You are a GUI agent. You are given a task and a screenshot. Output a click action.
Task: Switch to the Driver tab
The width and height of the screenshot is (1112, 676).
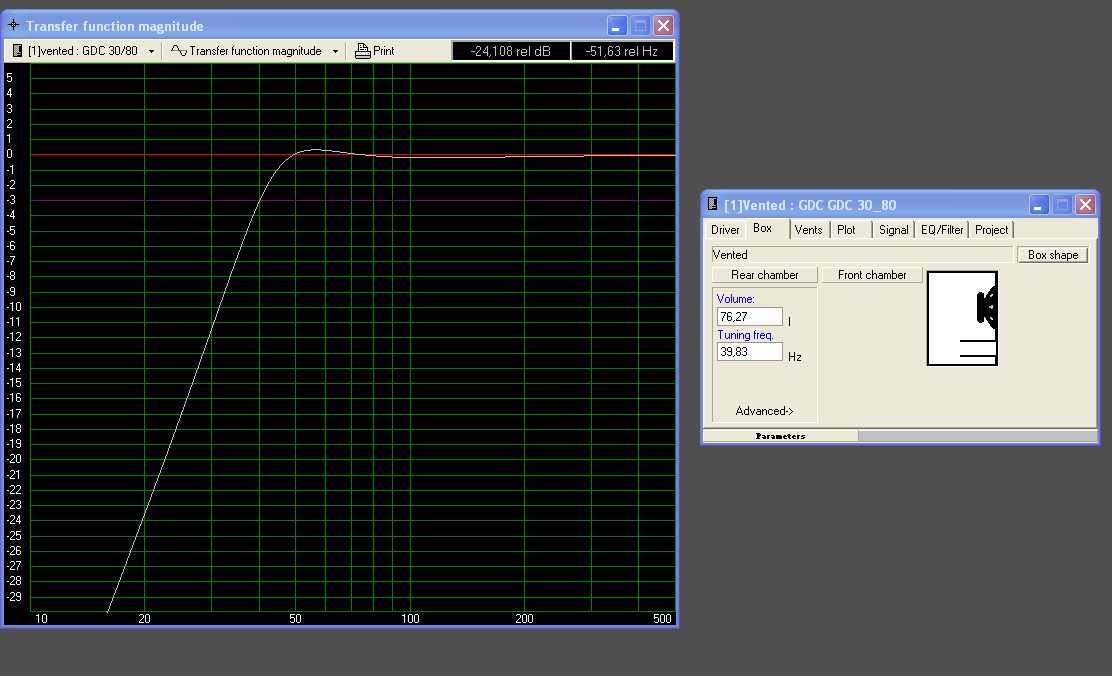(725, 230)
